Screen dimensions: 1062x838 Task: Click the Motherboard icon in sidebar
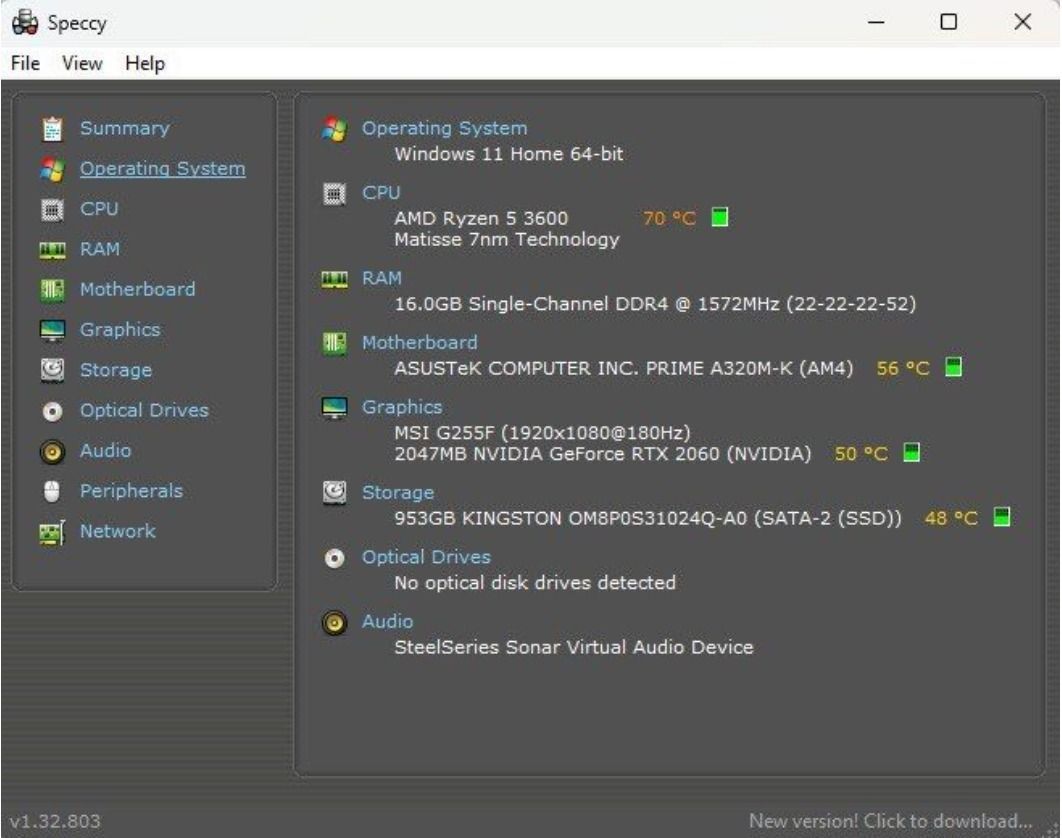click(52, 291)
